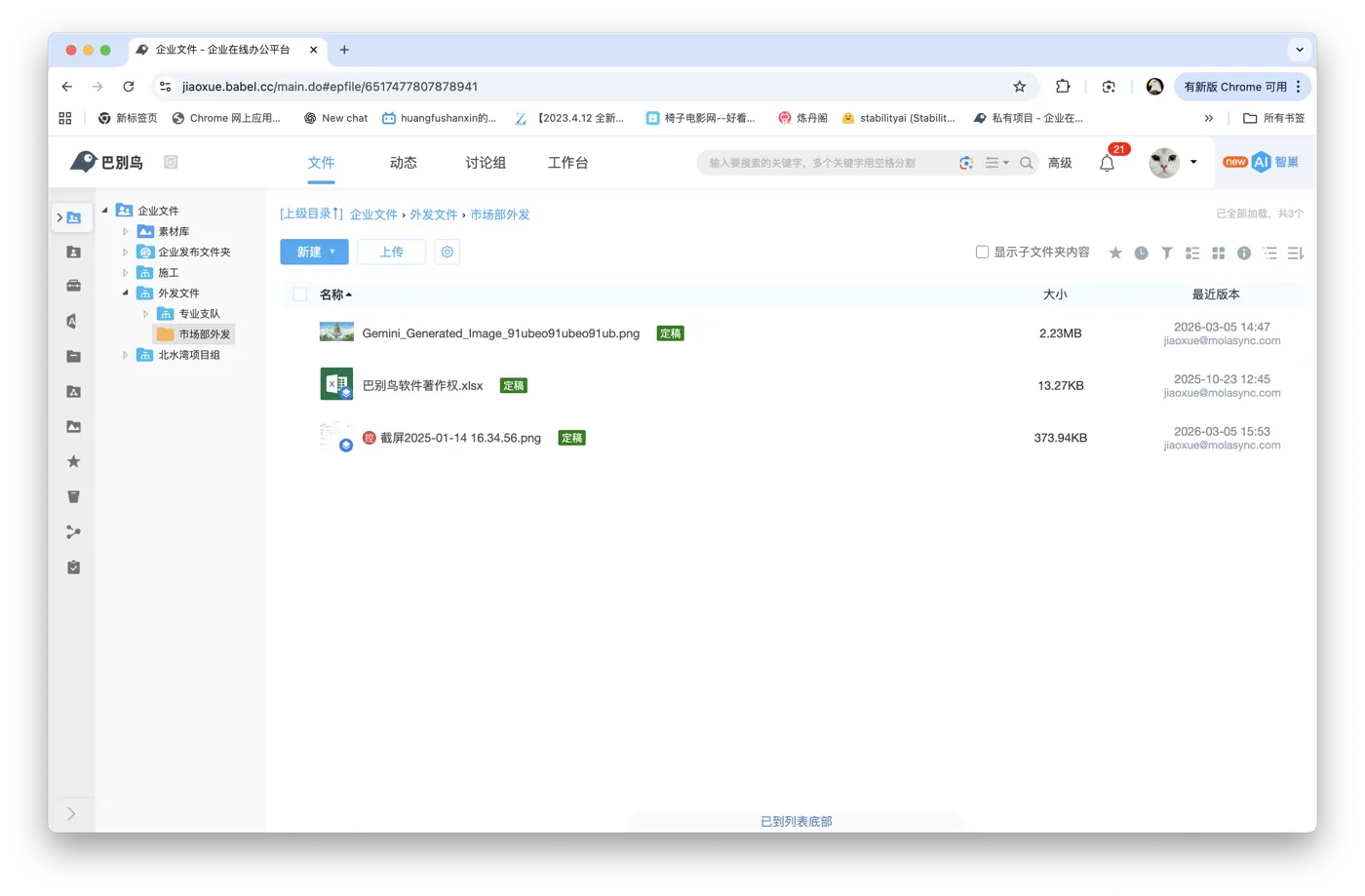Switch to the 讨论组 tab
This screenshot has width=1365, height=896.
click(x=485, y=163)
